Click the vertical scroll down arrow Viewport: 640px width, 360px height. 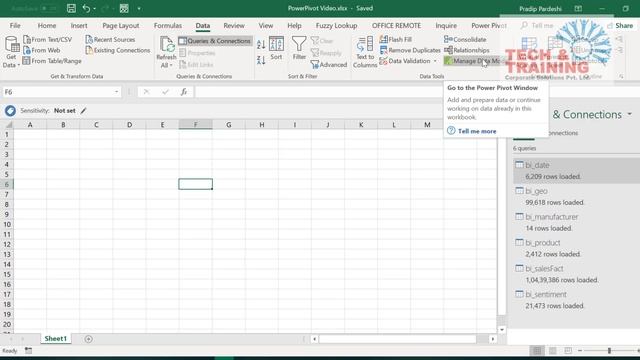point(502,329)
